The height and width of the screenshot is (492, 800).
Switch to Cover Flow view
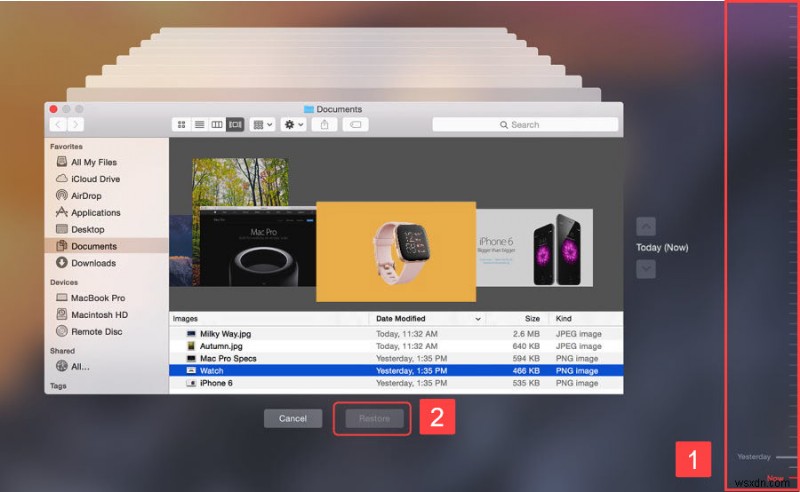point(235,125)
